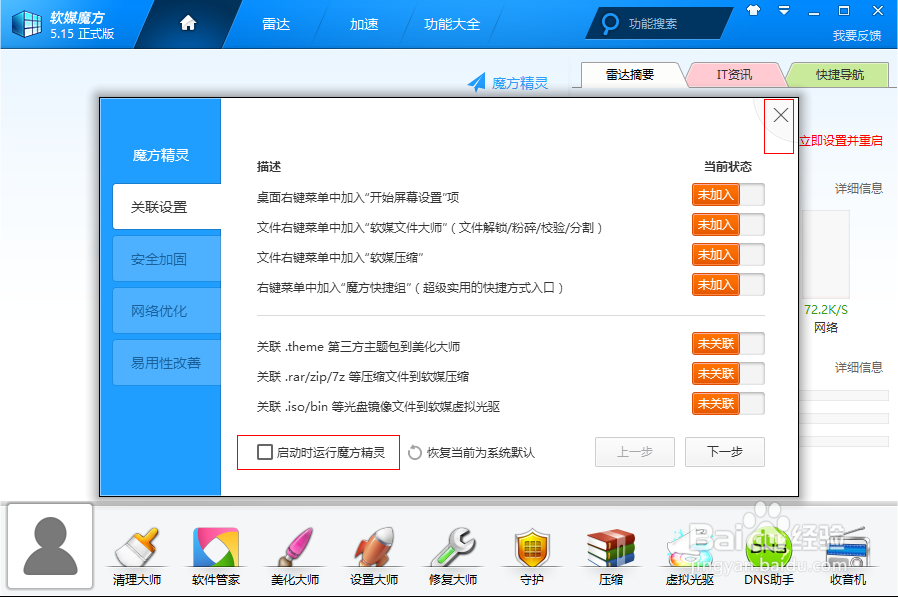898x597 pixels.
Task: Open 设置大师 rocket icon
Action: [373, 556]
